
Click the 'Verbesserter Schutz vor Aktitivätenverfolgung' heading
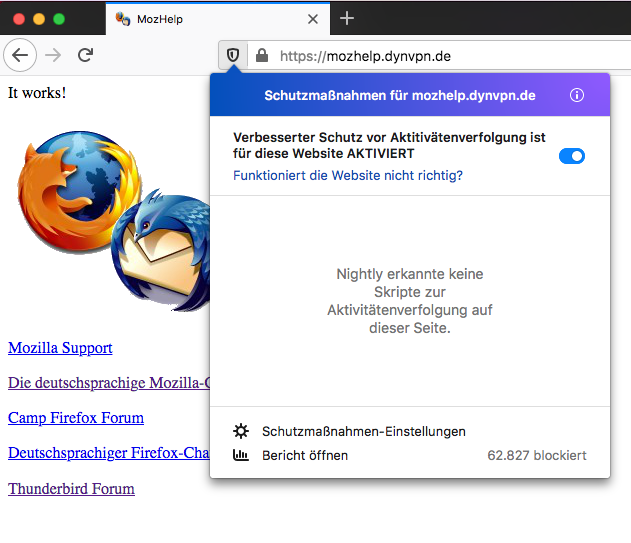click(x=389, y=145)
